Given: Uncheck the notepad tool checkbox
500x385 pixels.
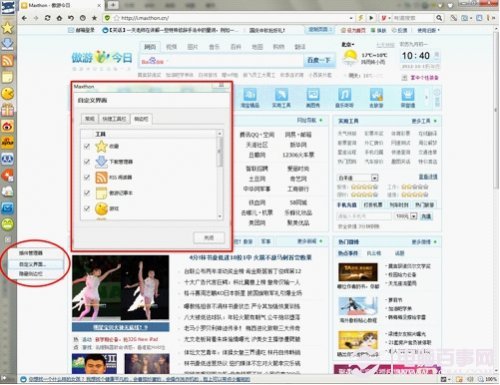Looking at the screenshot, I should coord(87,193).
